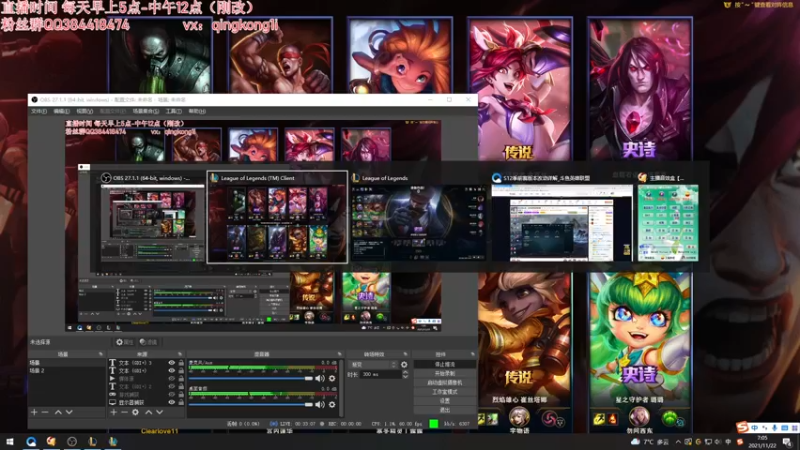Add a new scene with plus icon
This screenshot has width=800, height=450.
(34, 412)
